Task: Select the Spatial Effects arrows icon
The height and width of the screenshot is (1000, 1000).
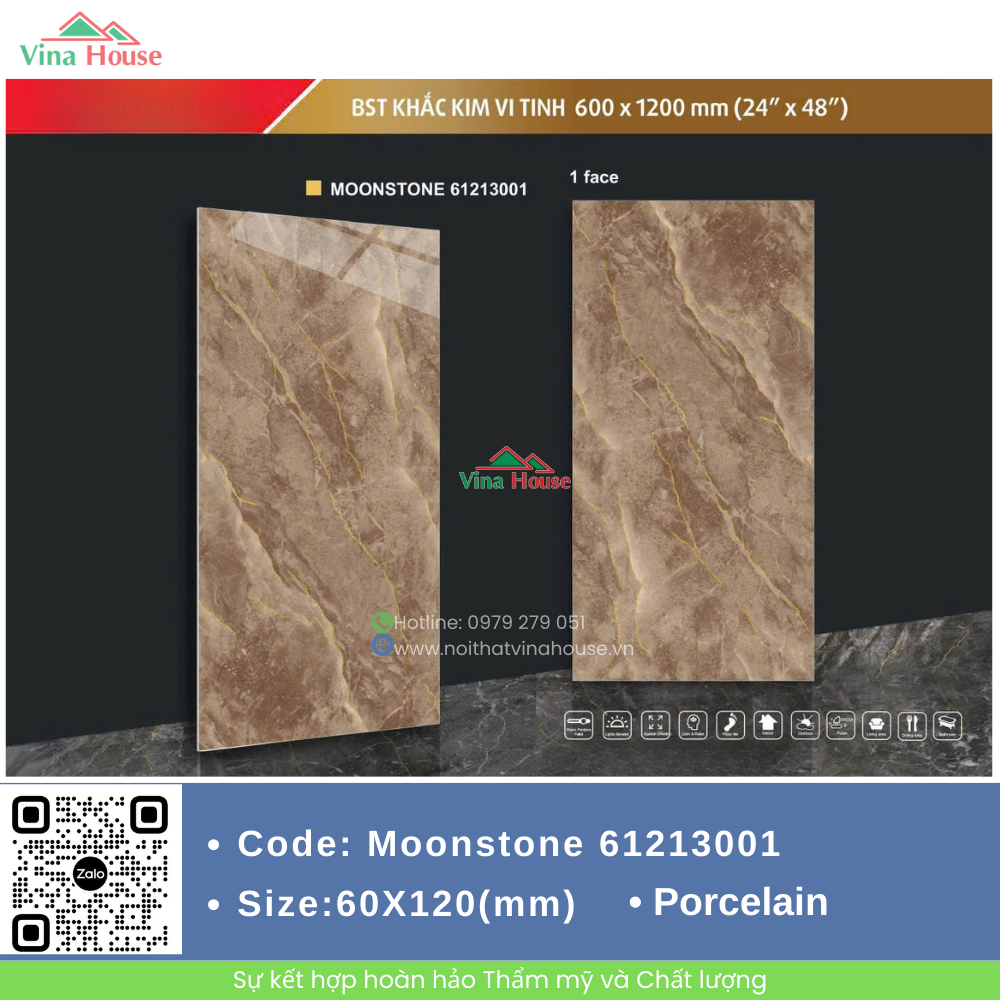Action: click(655, 725)
